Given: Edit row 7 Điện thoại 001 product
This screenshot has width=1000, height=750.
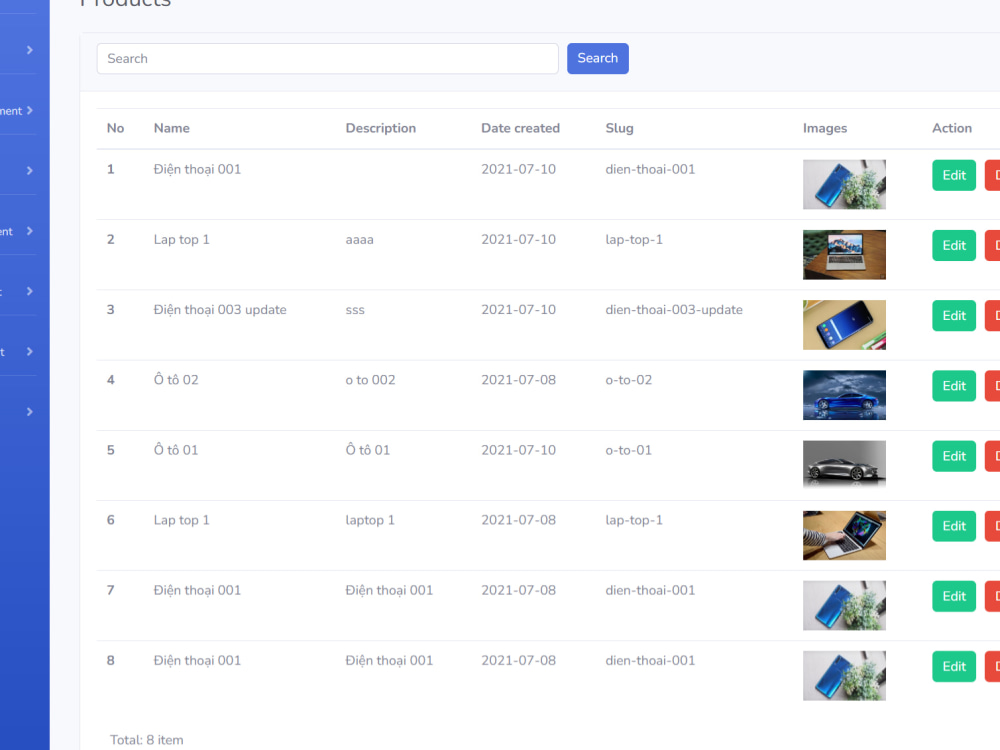Looking at the screenshot, I should pyautogui.click(x=954, y=596).
